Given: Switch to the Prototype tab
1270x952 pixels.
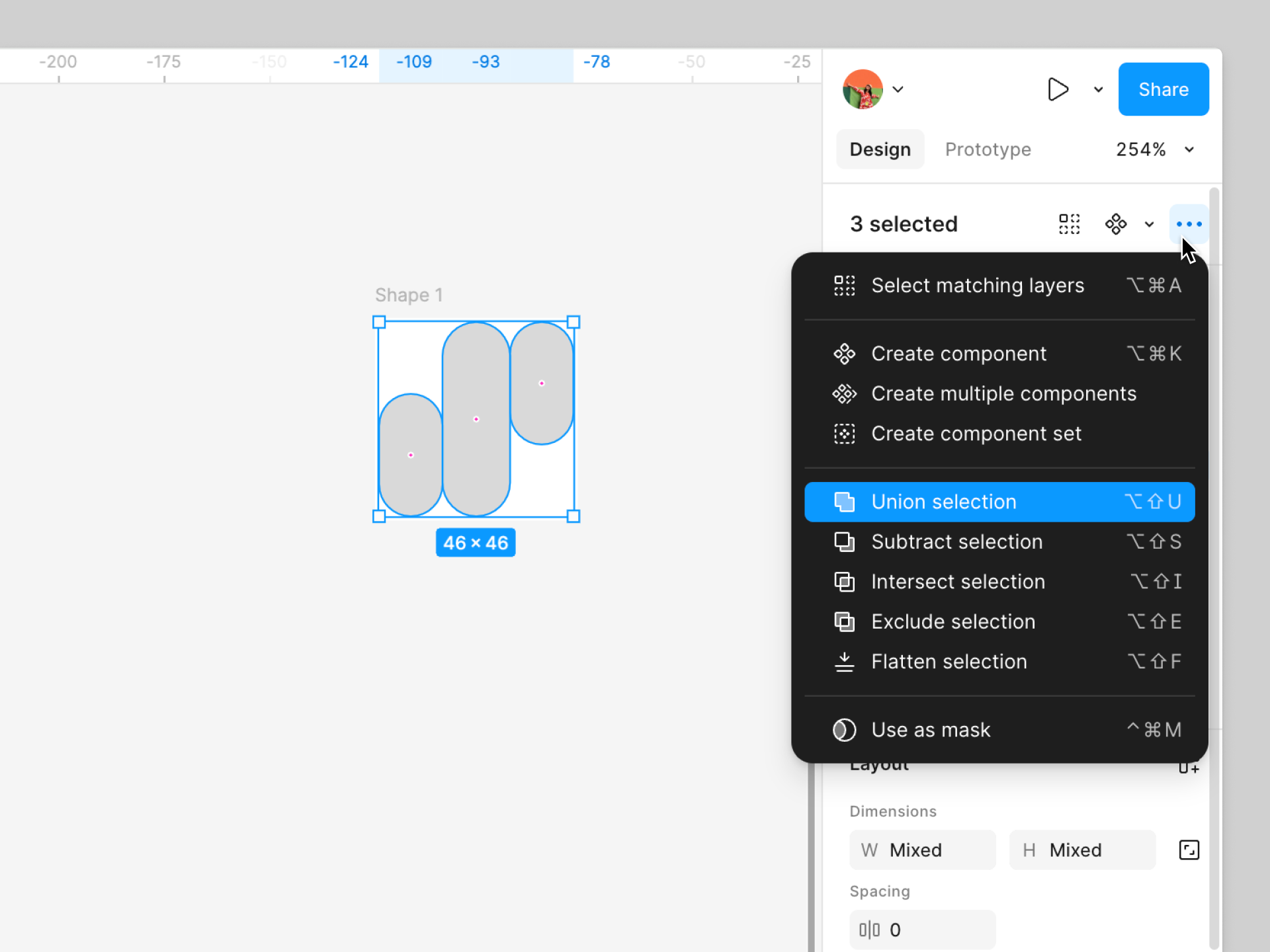Looking at the screenshot, I should (988, 149).
